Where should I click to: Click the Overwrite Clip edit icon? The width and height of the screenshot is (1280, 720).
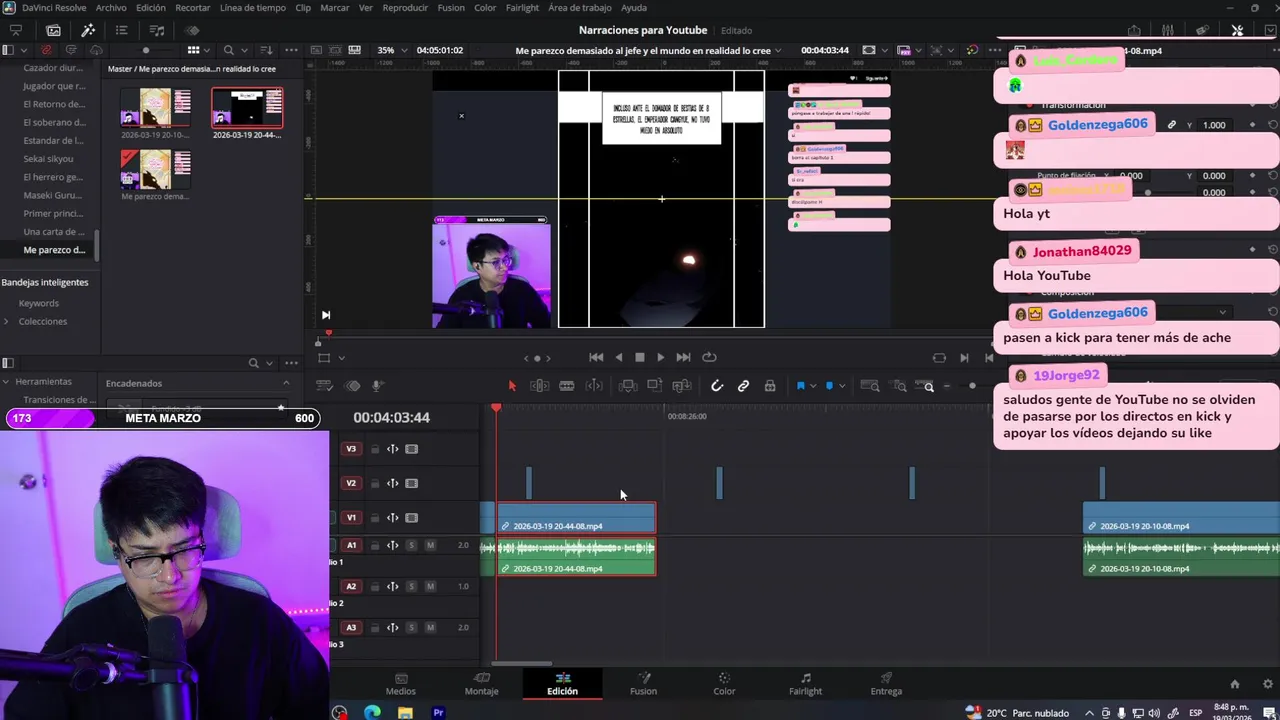(654, 386)
